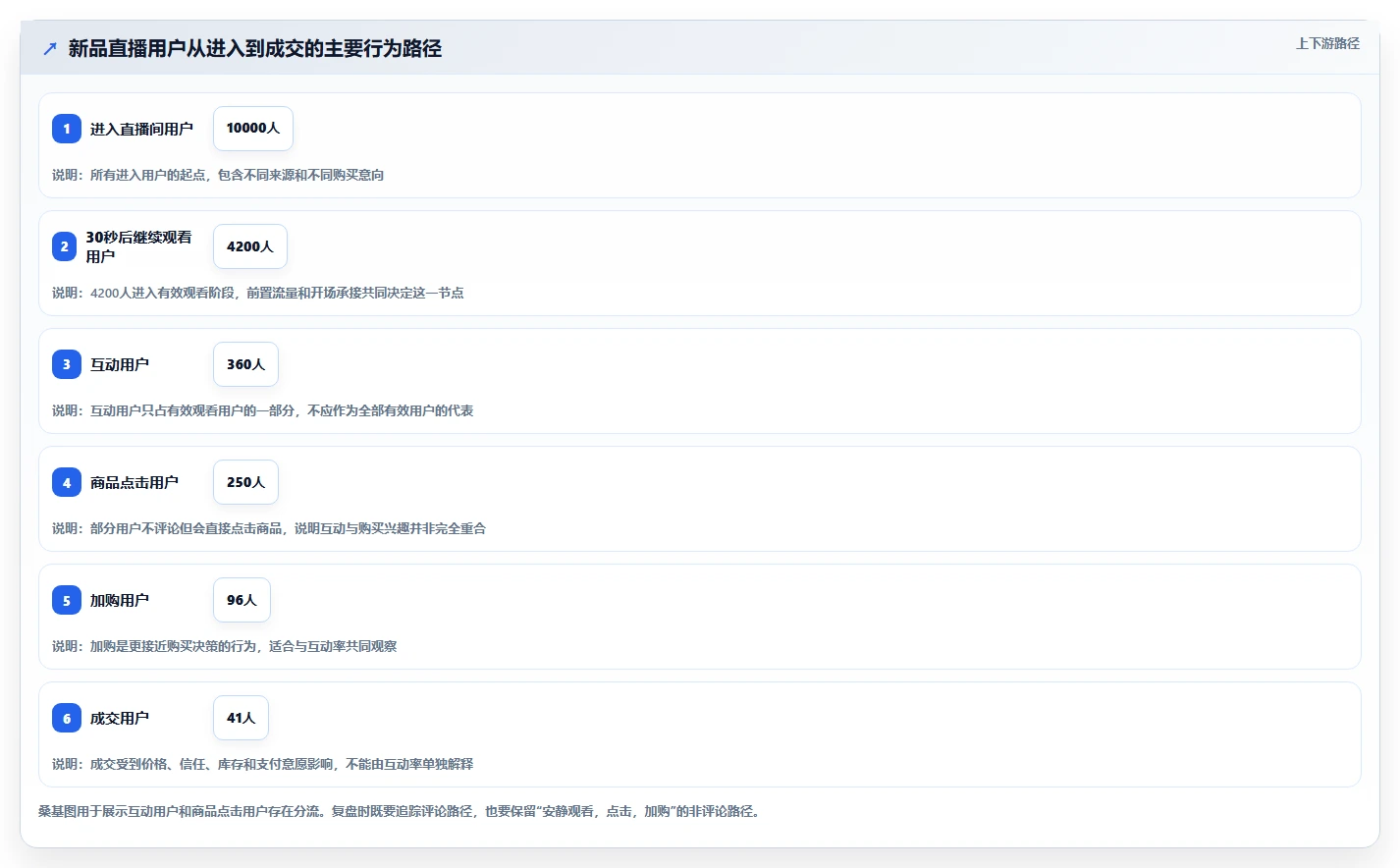This screenshot has height=868, width=1400.
Task: Select the 250人 value chip
Action: (246, 482)
